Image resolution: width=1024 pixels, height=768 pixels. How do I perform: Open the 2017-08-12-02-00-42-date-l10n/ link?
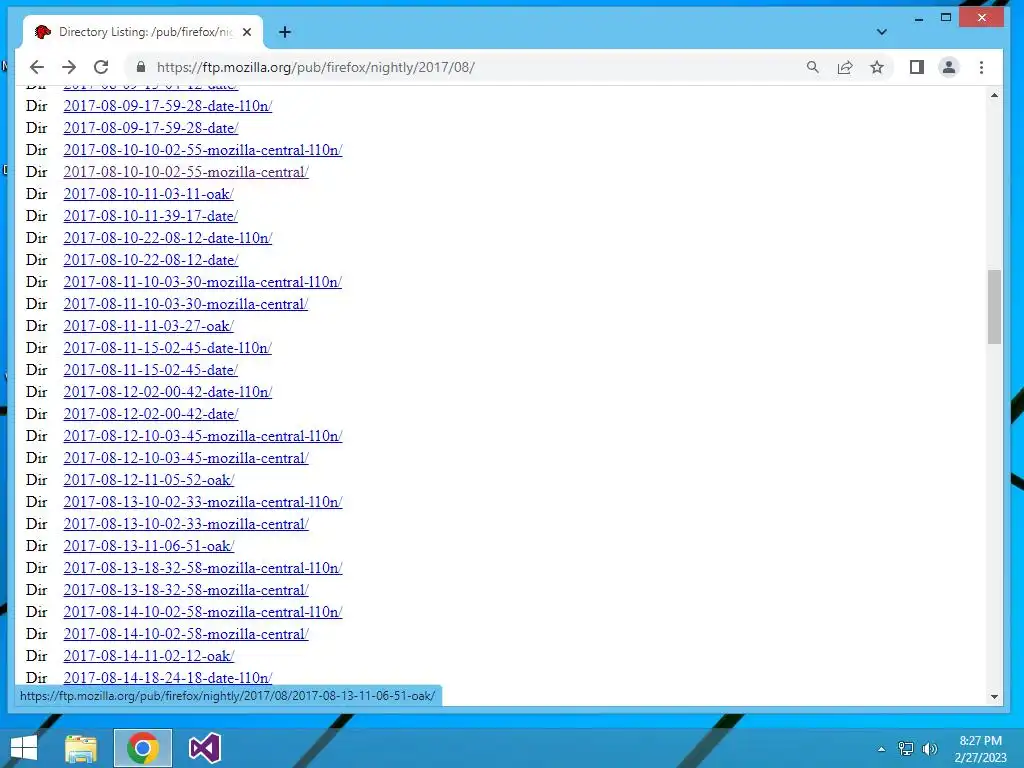168,392
